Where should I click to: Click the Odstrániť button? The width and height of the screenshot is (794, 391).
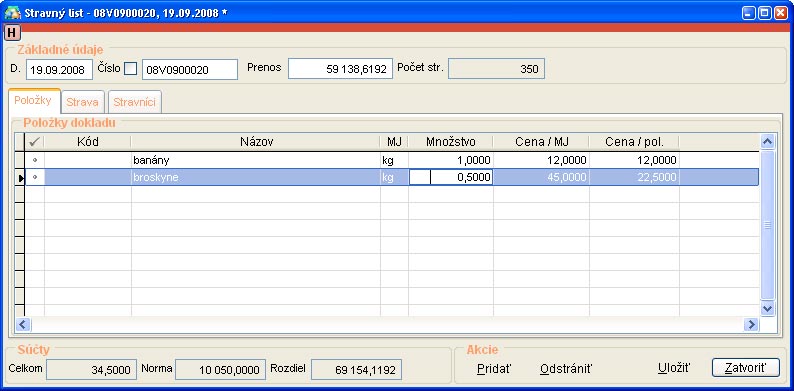tap(566, 368)
